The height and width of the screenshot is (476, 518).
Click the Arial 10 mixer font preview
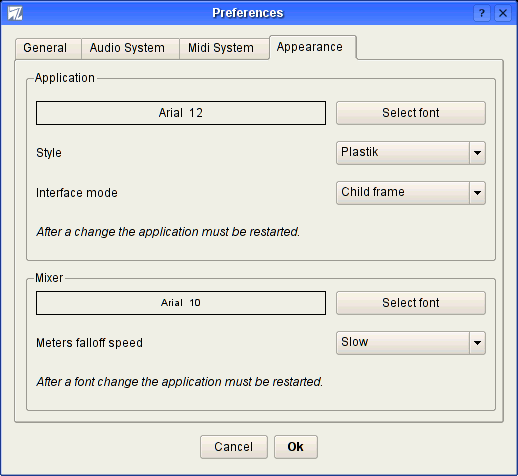tap(181, 303)
